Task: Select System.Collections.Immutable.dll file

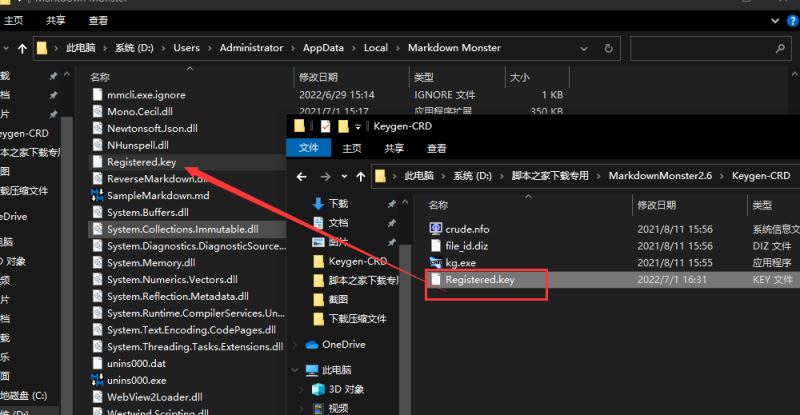Action: point(183,229)
